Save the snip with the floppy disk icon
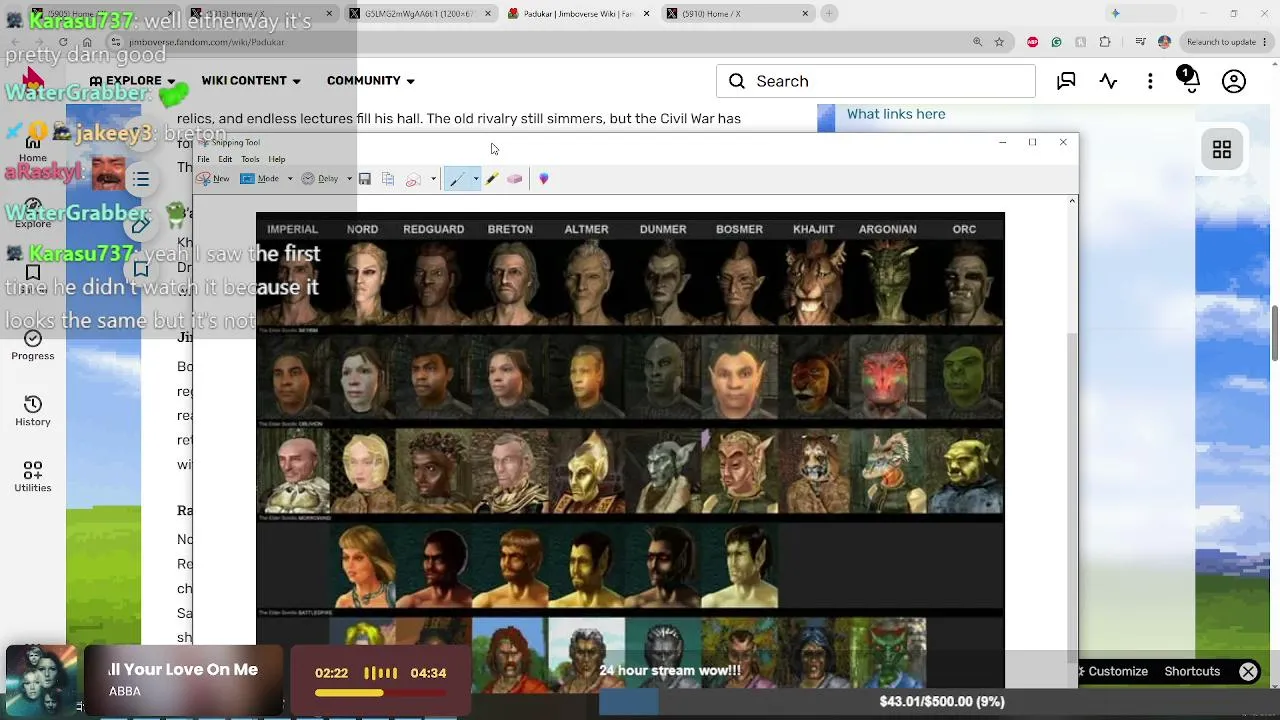The image size is (1280, 720). tap(365, 179)
